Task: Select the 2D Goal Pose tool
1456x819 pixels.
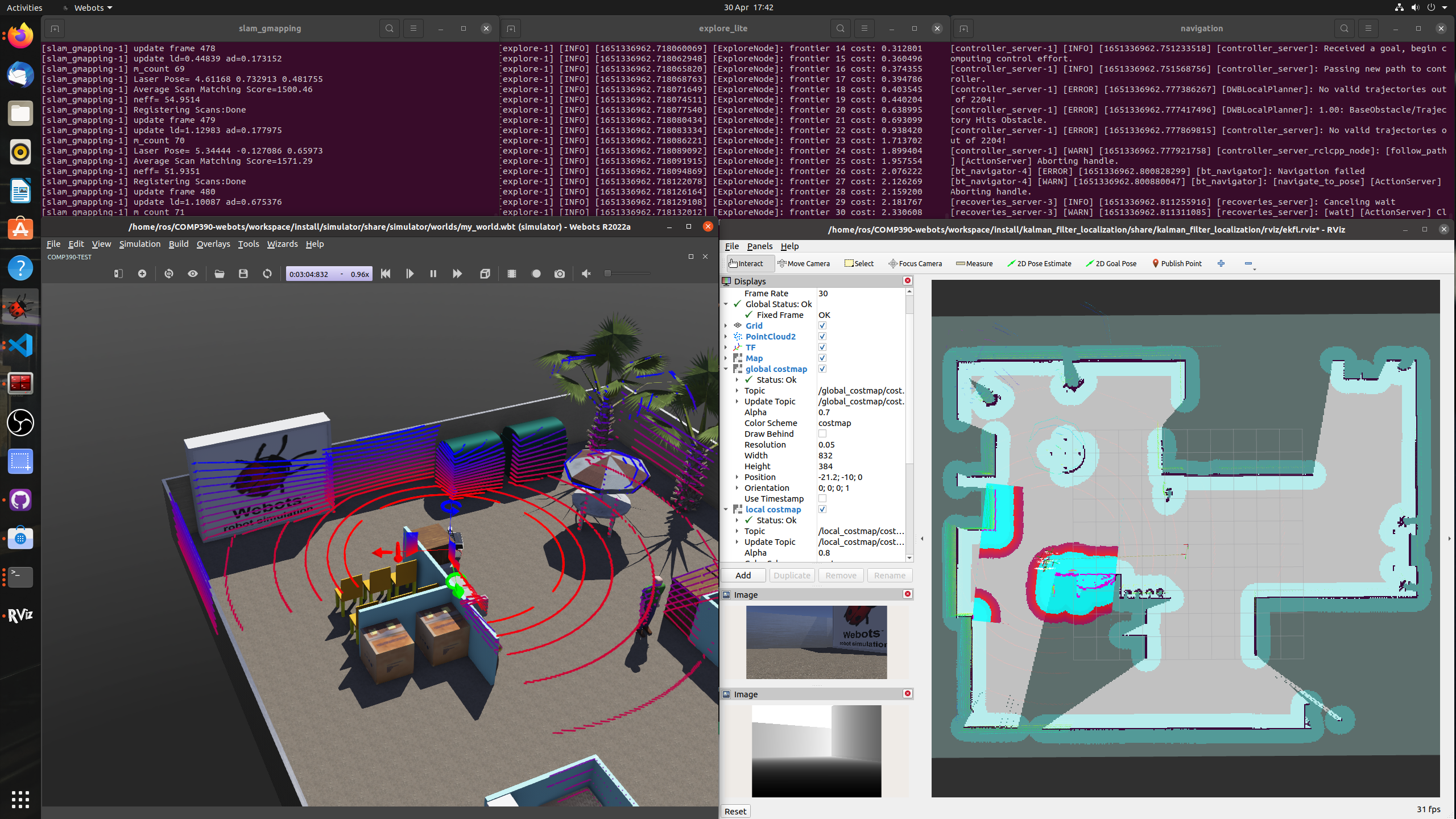Action: (x=1111, y=263)
